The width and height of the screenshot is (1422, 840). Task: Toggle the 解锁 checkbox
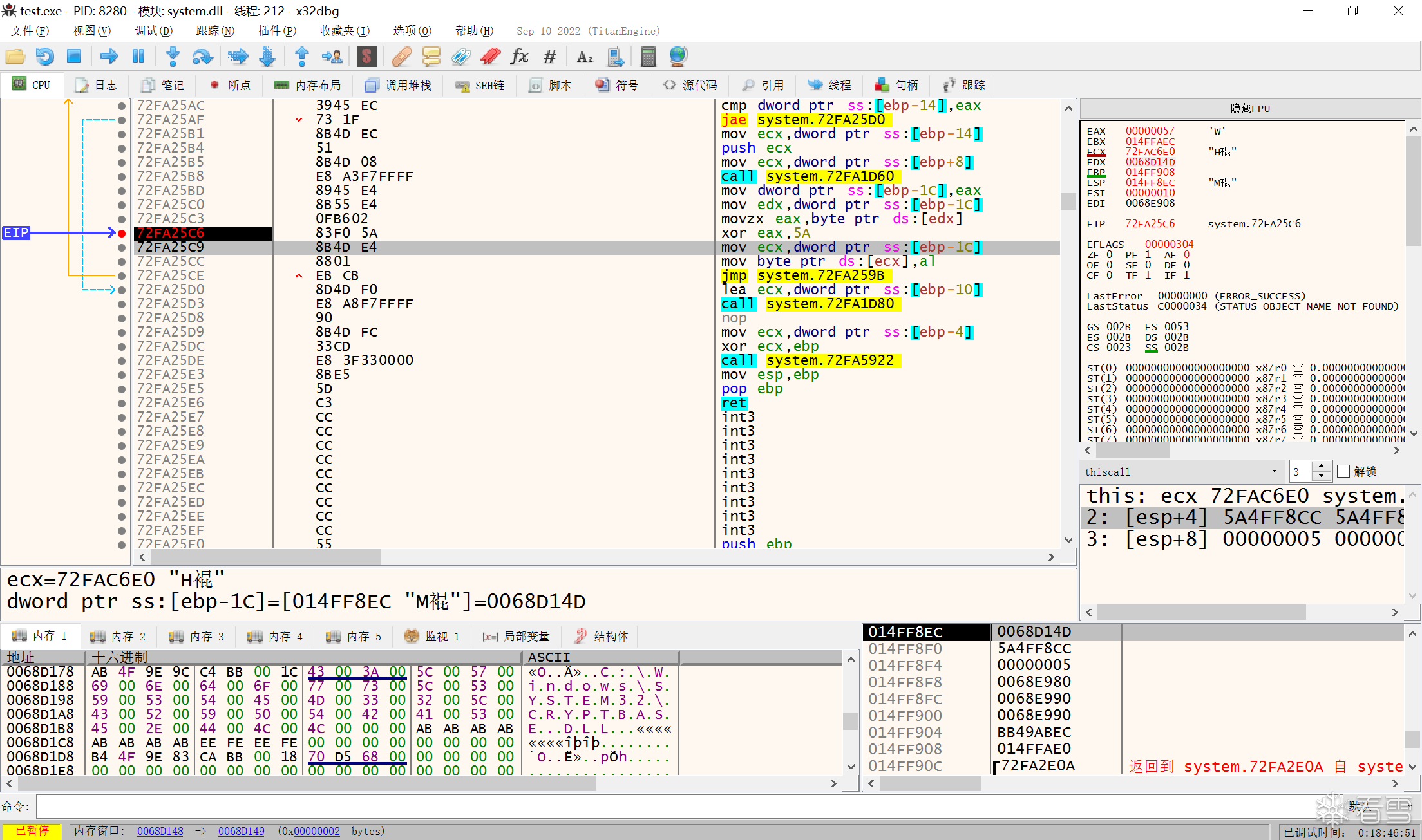coord(1343,471)
